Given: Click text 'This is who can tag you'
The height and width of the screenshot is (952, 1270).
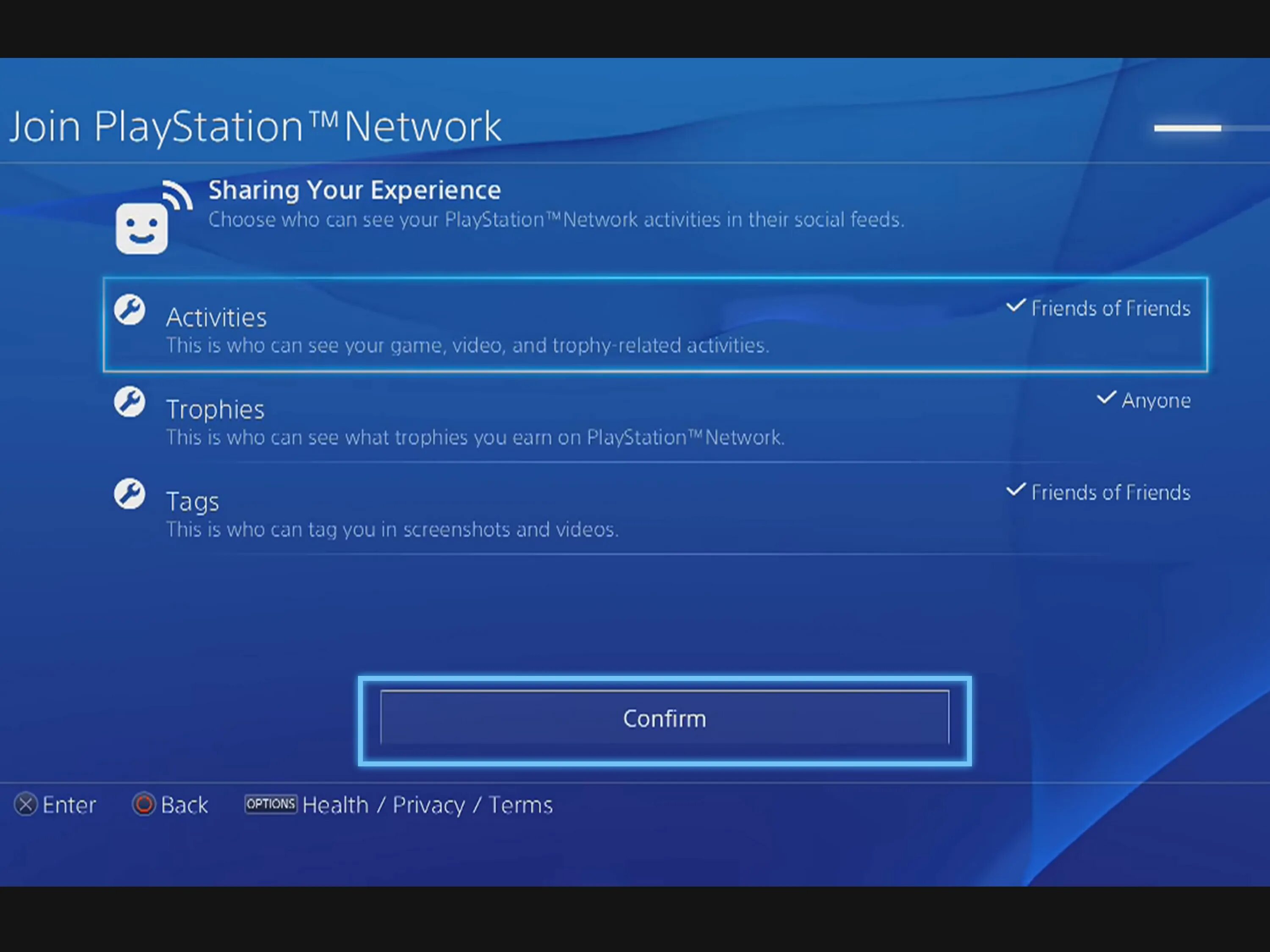Looking at the screenshot, I should (392, 530).
